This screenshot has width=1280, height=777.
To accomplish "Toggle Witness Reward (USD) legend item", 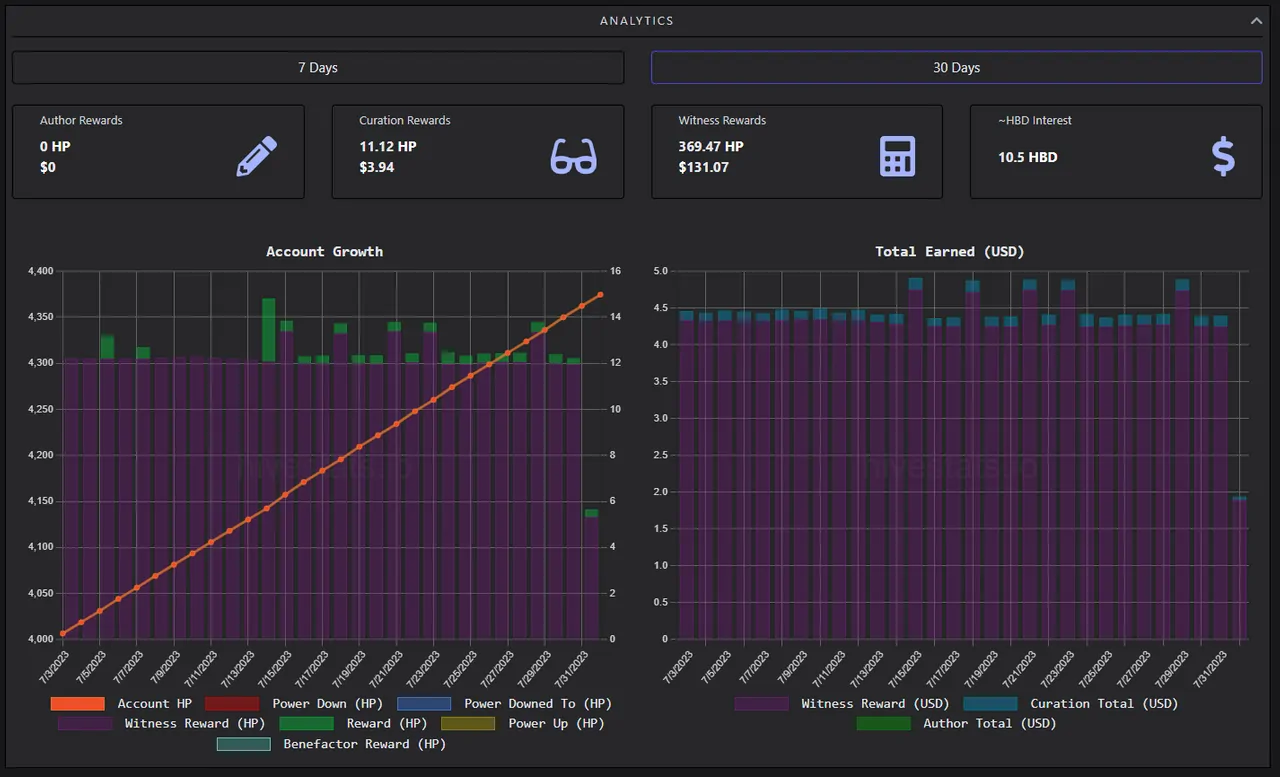I will (x=842, y=704).
